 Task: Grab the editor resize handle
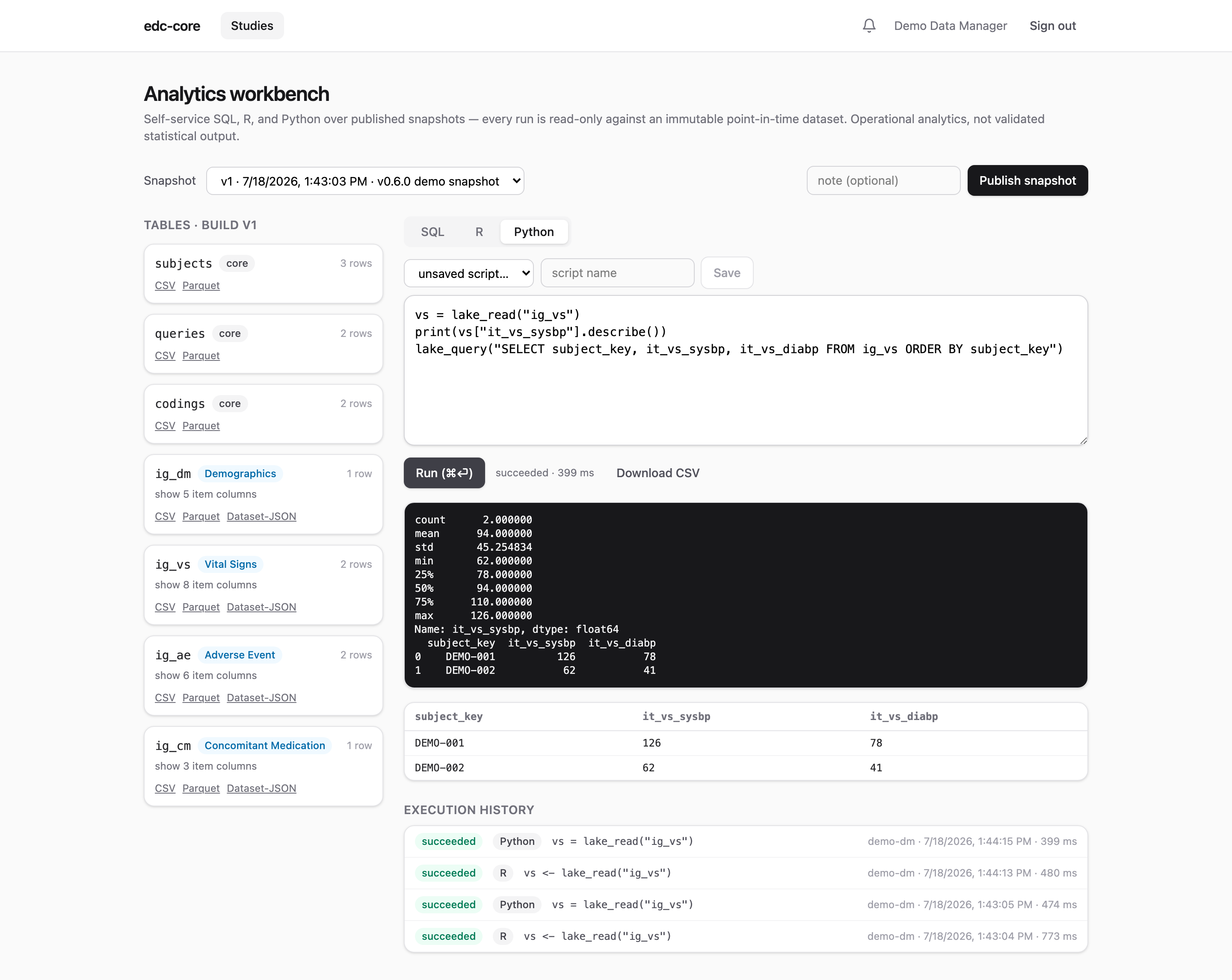(1083, 440)
